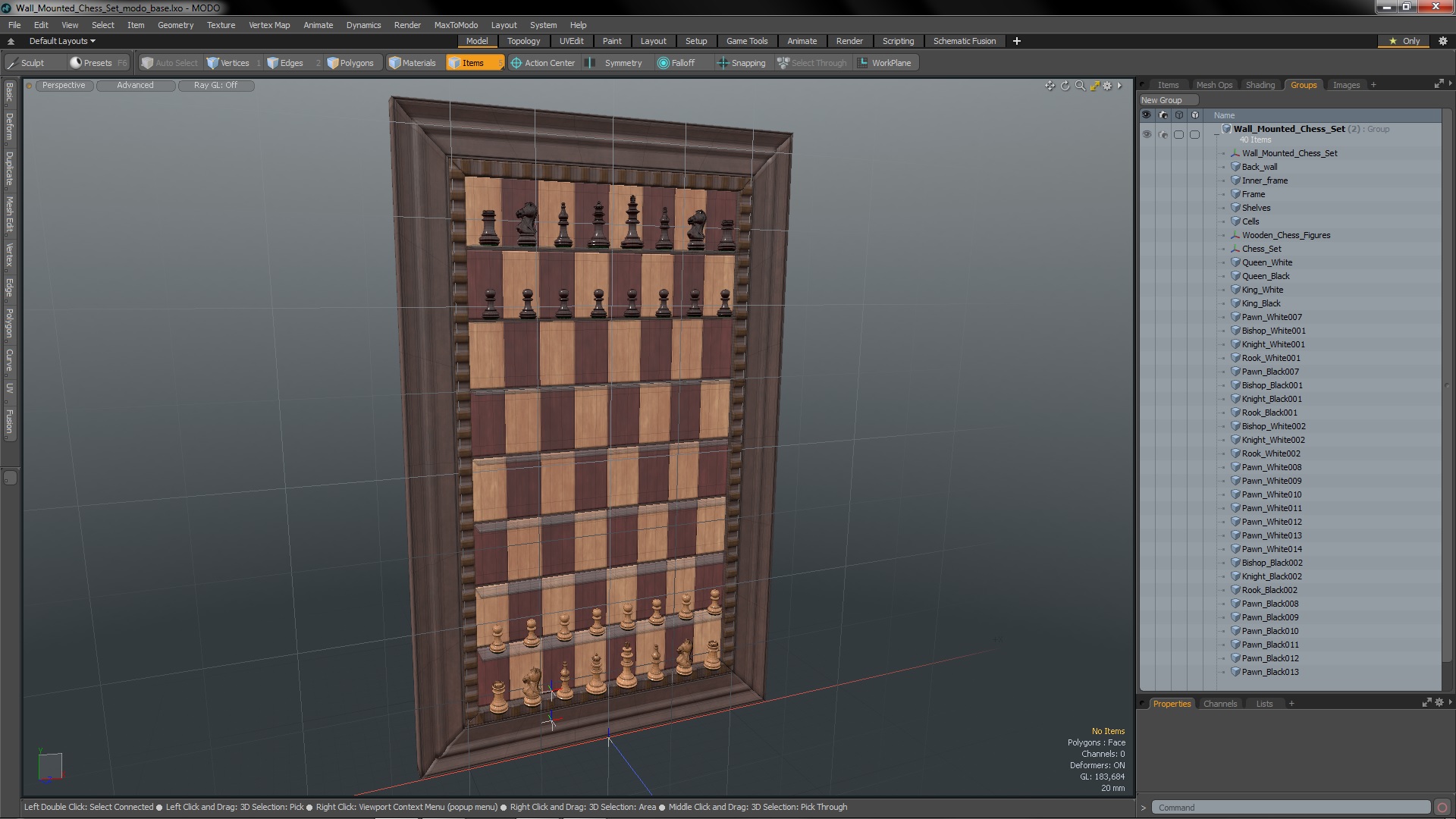Viewport: 1456px width, 819px height.
Task: Click the Falloff icon
Action: (663, 63)
